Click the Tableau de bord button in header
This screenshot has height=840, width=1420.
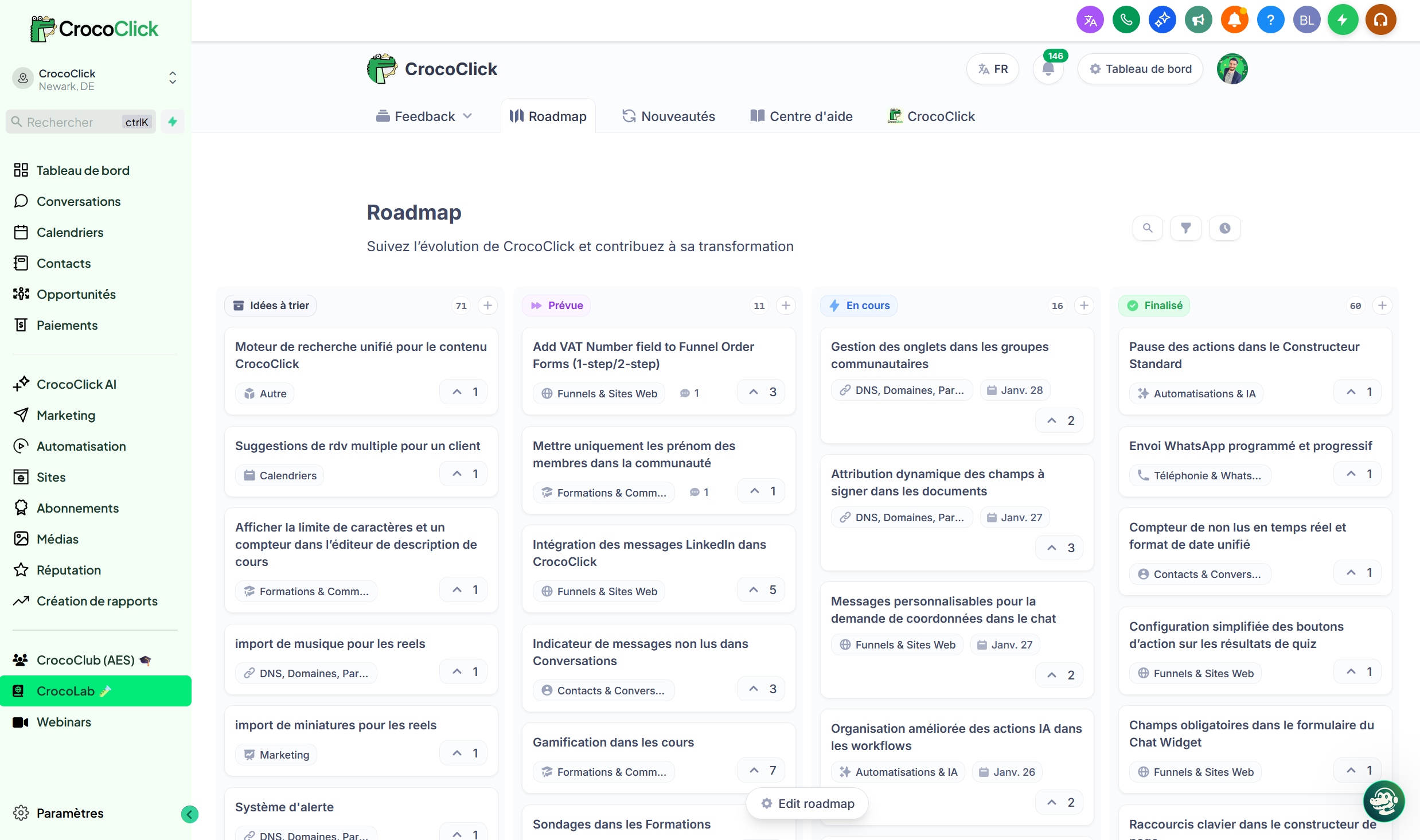click(1140, 69)
